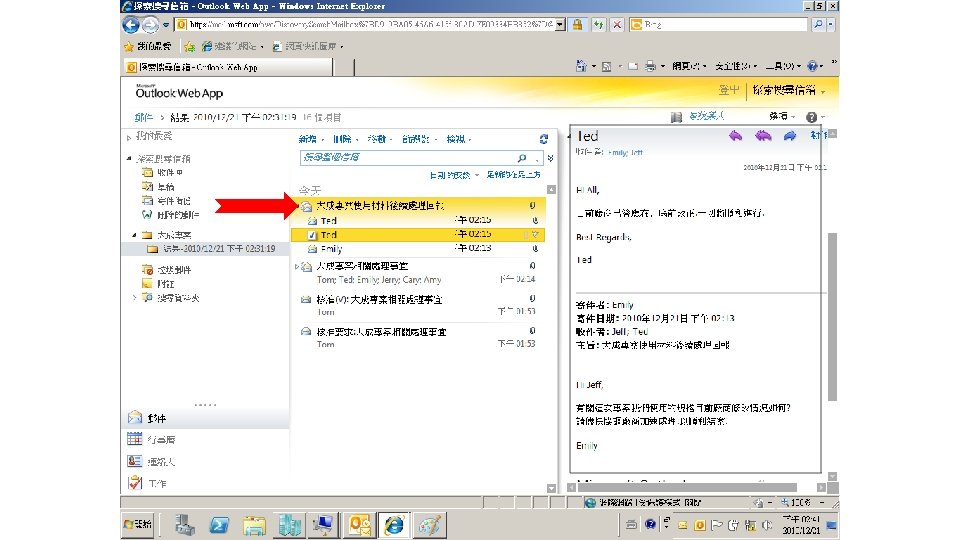Open the arrange-by sort dropdown above message list

[454, 175]
